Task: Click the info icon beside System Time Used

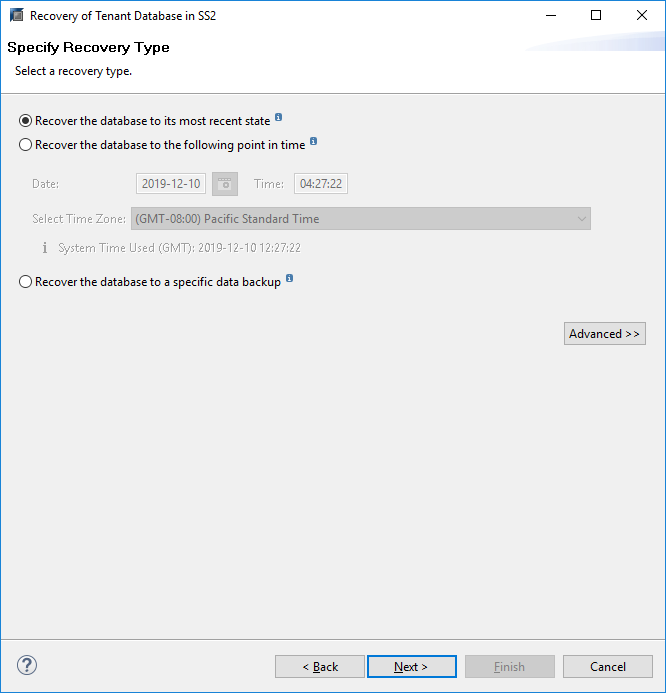Action: tap(44, 248)
